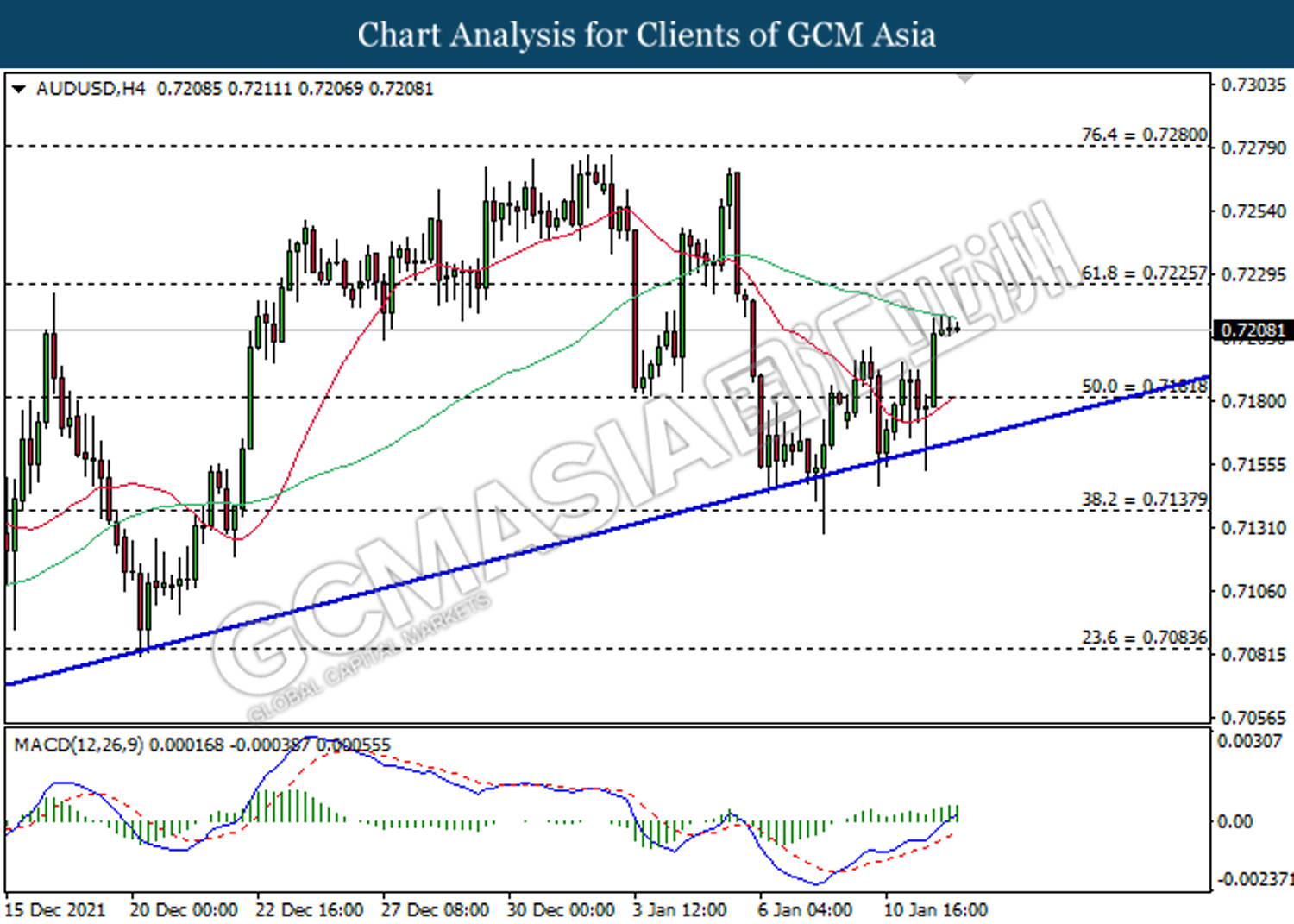Viewport: 1294px width, 924px height.
Task: Click the 0.71310 price axis value
Action: (1253, 527)
